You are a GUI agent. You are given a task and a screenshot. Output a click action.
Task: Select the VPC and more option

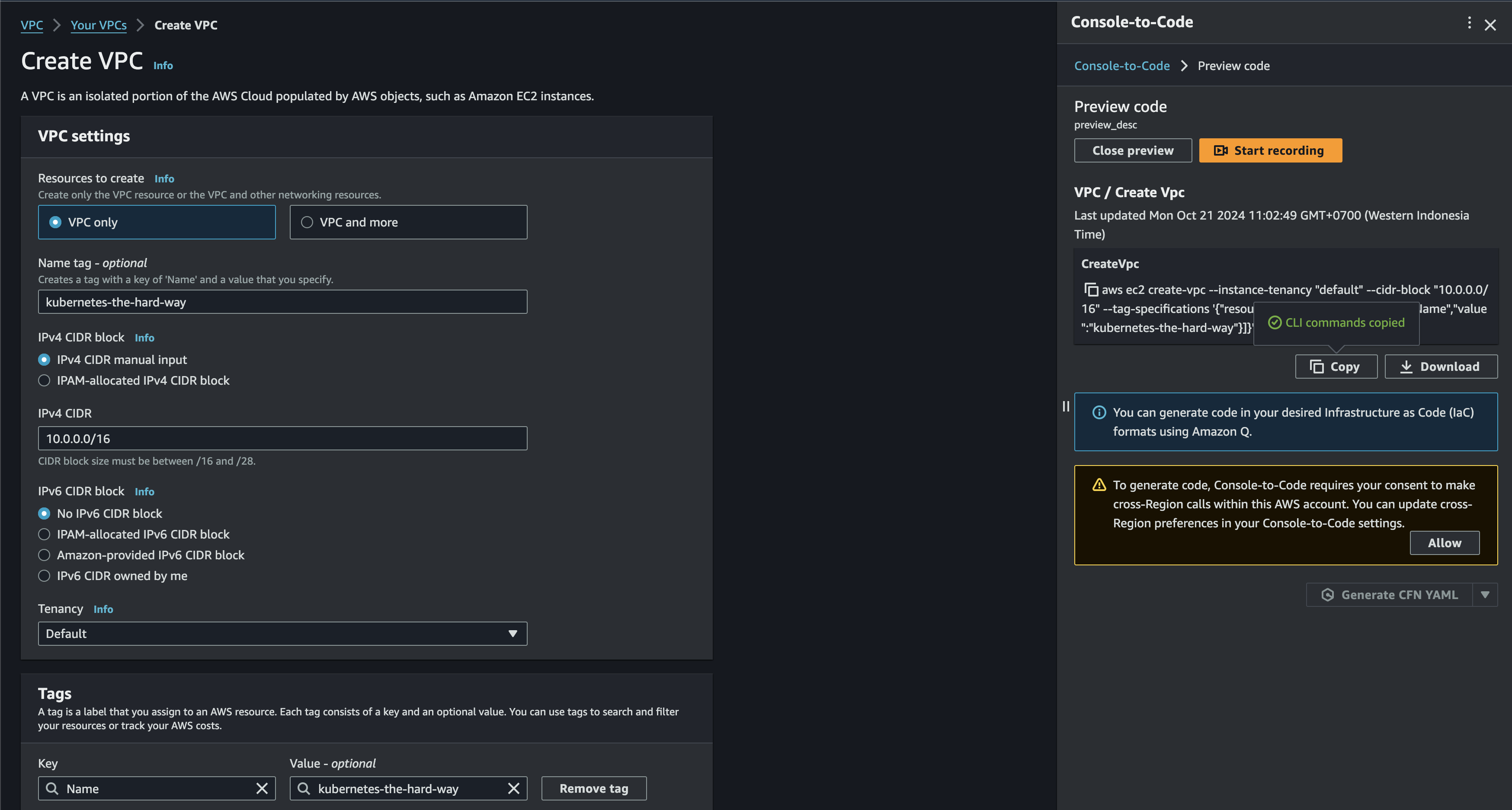click(x=409, y=222)
